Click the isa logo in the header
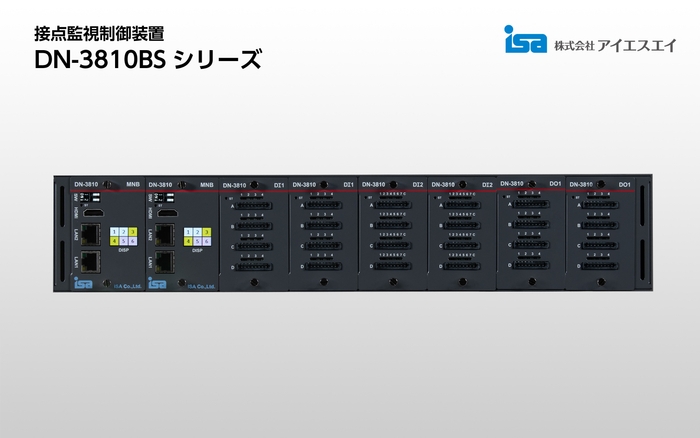Image resolution: width=700 pixels, height=438 pixels. pos(525,39)
